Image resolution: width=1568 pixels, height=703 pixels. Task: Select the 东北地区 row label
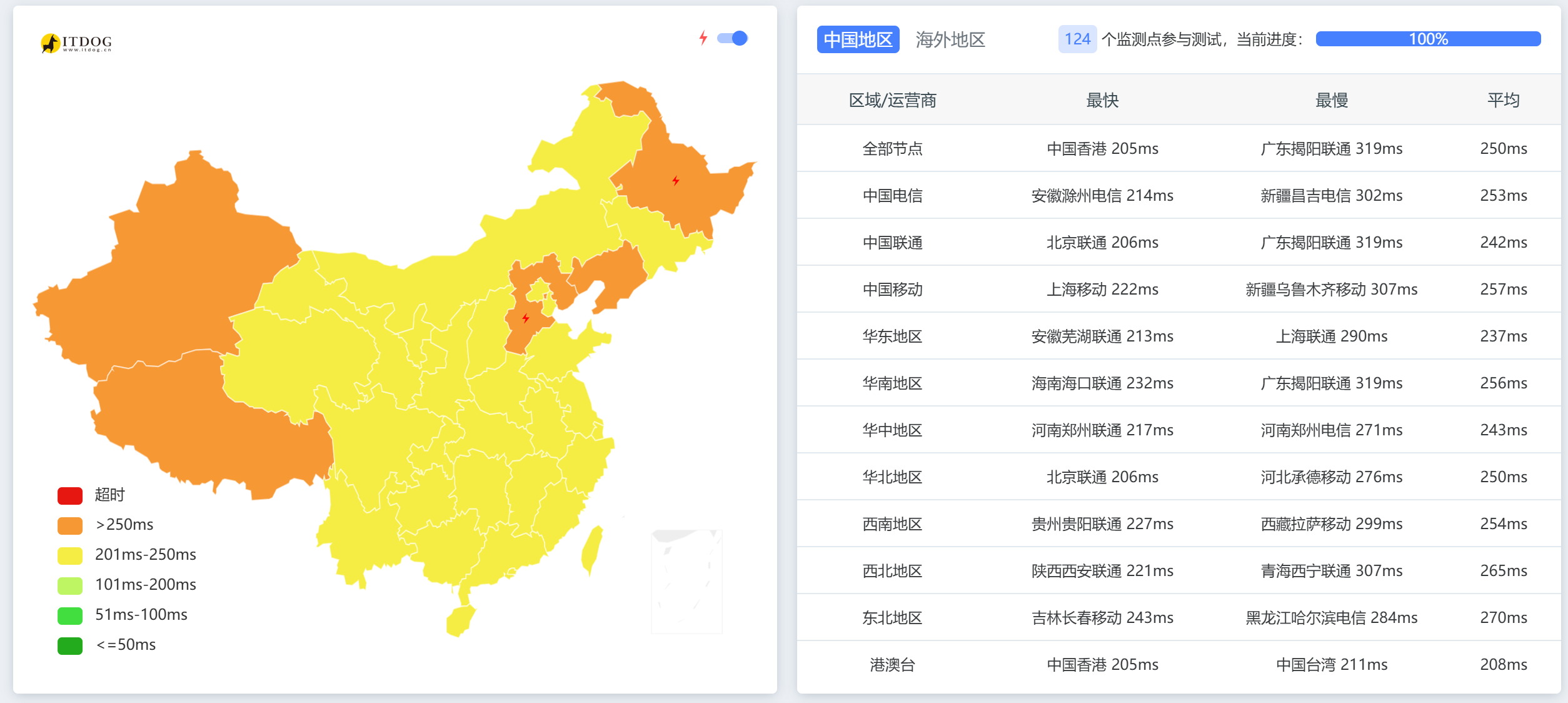coord(892,617)
